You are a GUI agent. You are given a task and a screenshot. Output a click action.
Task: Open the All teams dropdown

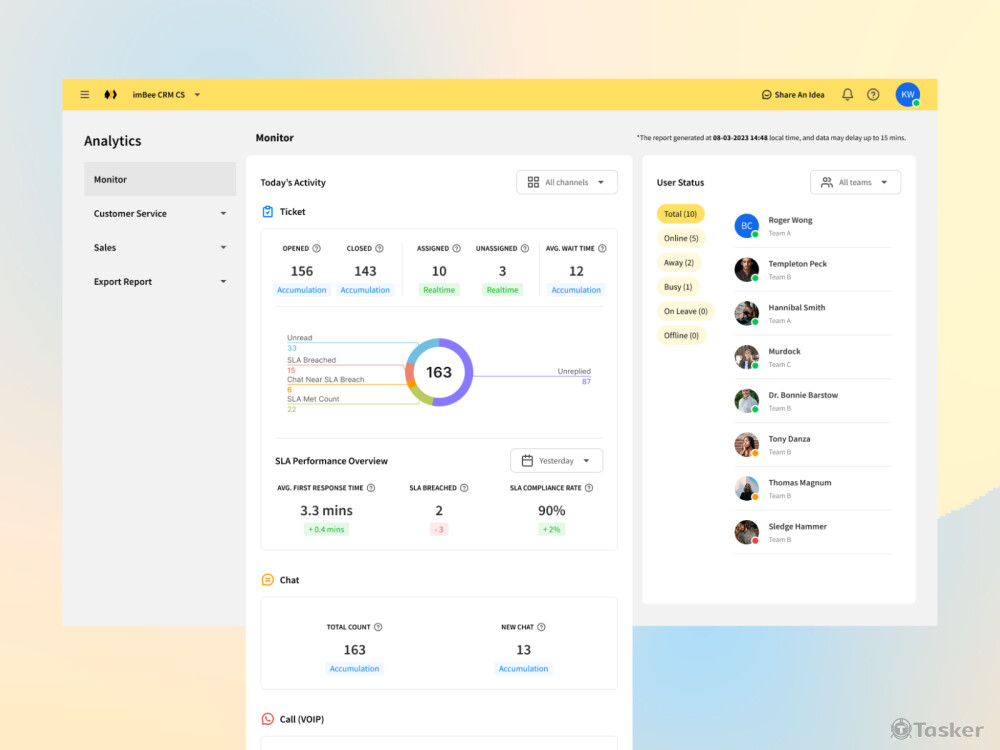click(855, 182)
